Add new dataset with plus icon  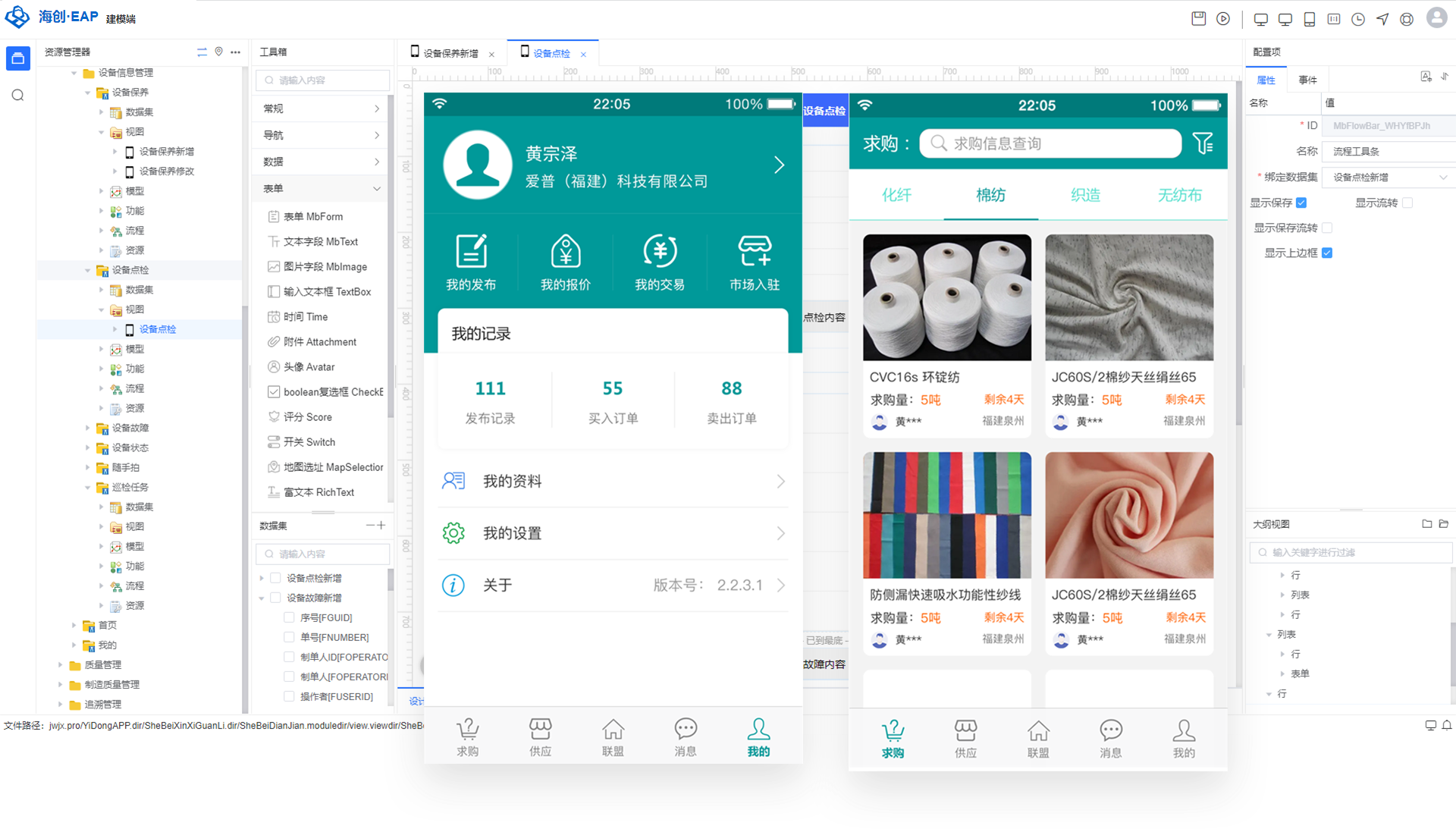point(381,525)
